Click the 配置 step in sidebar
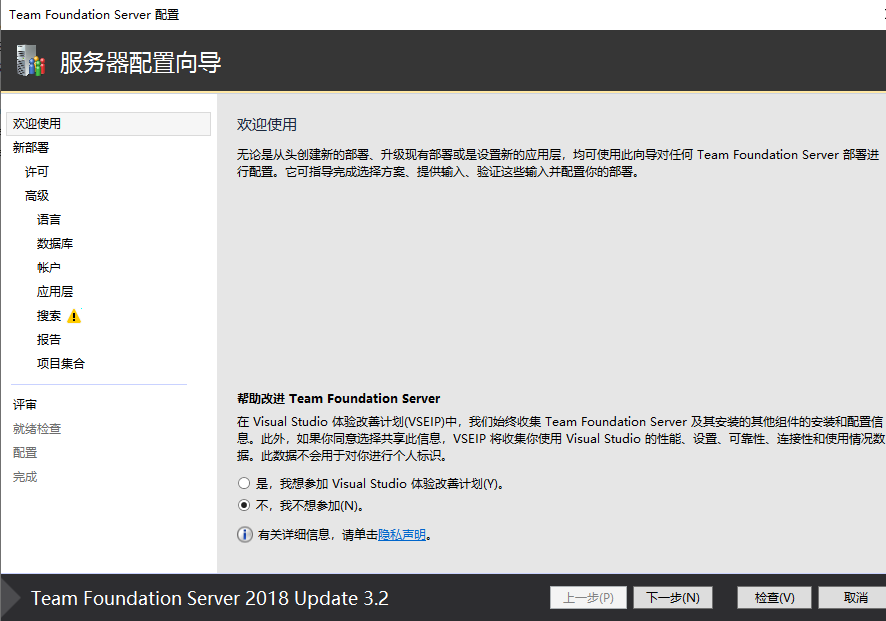 click(25, 453)
